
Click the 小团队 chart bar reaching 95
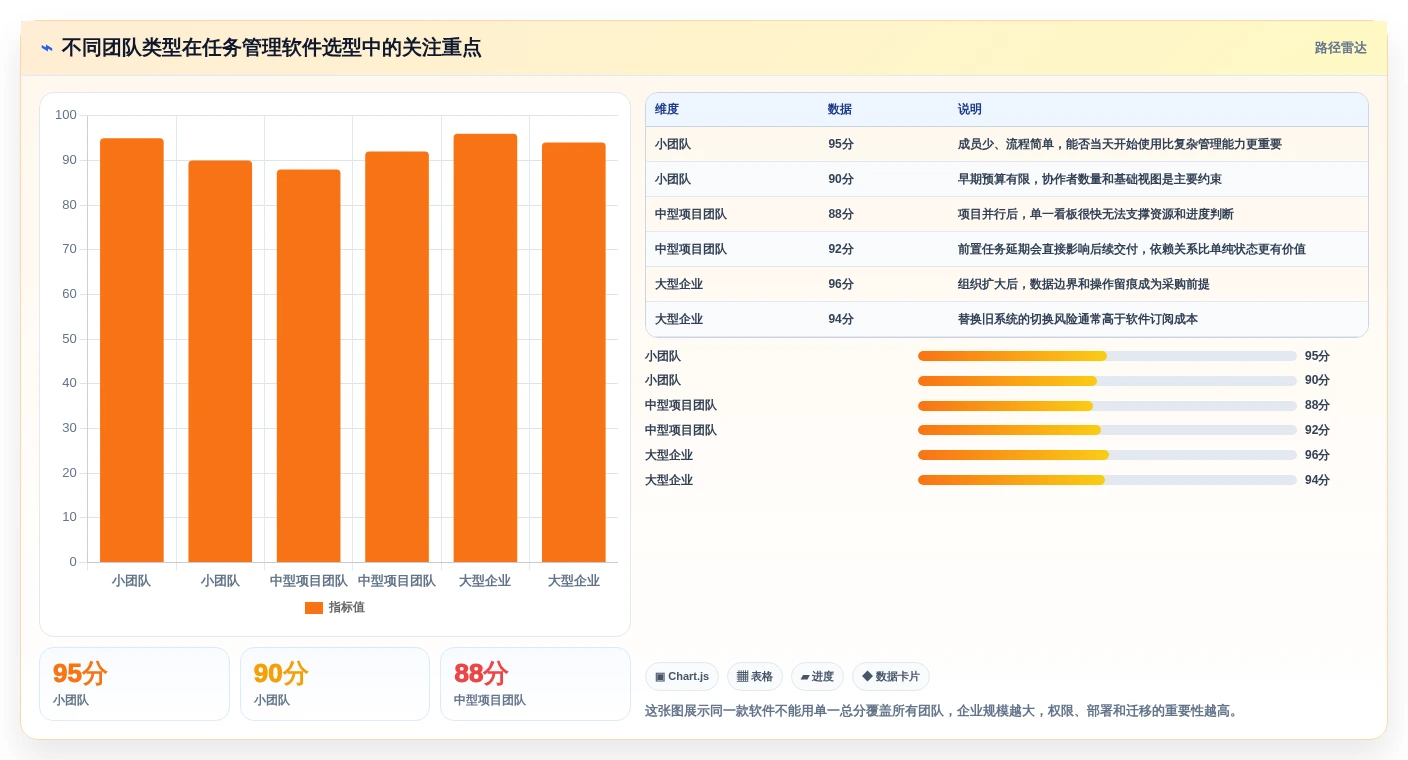pyautogui.click(x=132, y=350)
